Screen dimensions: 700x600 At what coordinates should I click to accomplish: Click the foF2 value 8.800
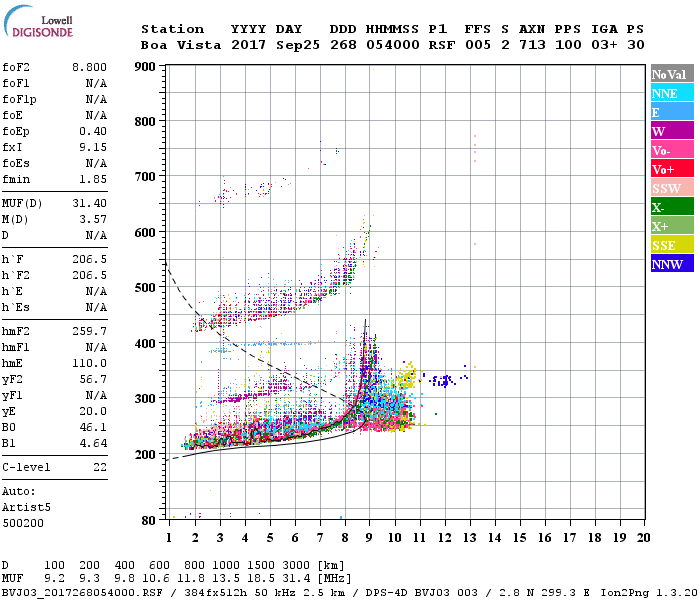point(89,67)
